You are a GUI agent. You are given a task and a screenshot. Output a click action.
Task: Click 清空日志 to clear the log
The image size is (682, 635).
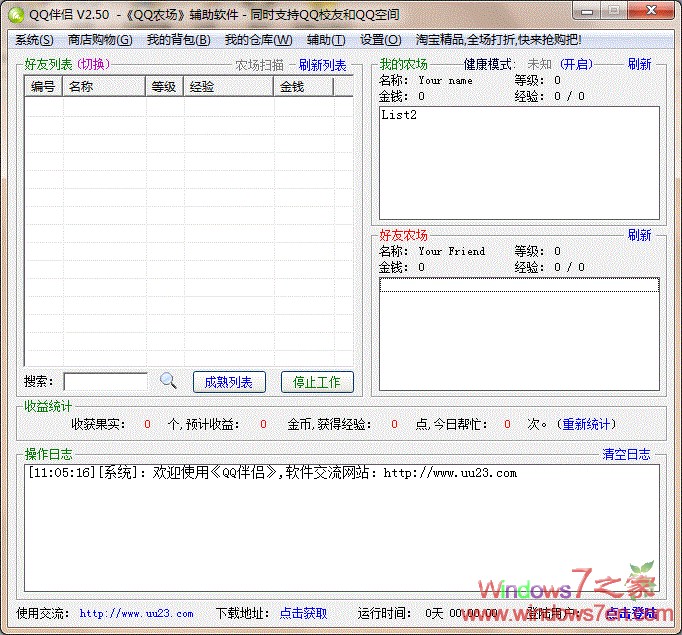[x=626, y=454]
